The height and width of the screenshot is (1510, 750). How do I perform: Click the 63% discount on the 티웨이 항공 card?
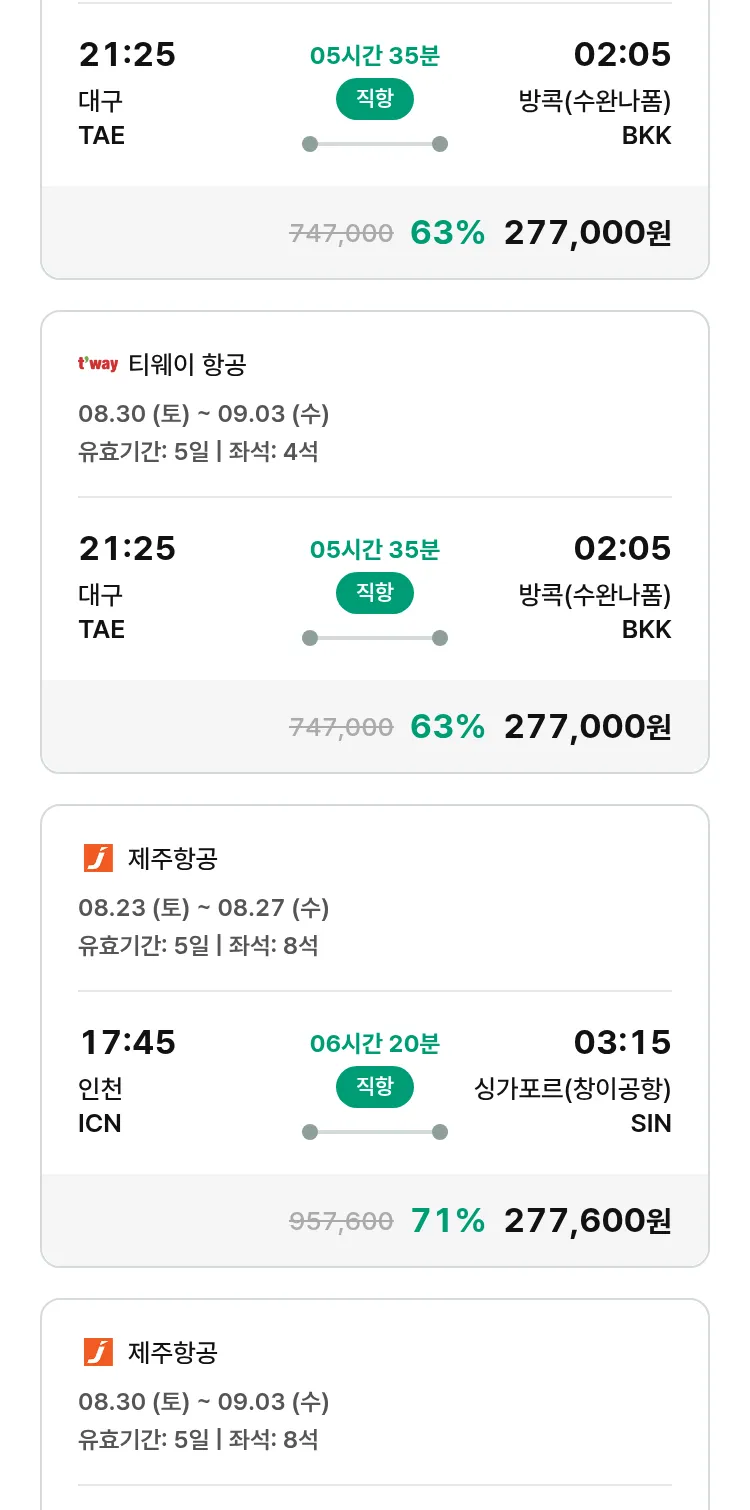tap(447, 726)
